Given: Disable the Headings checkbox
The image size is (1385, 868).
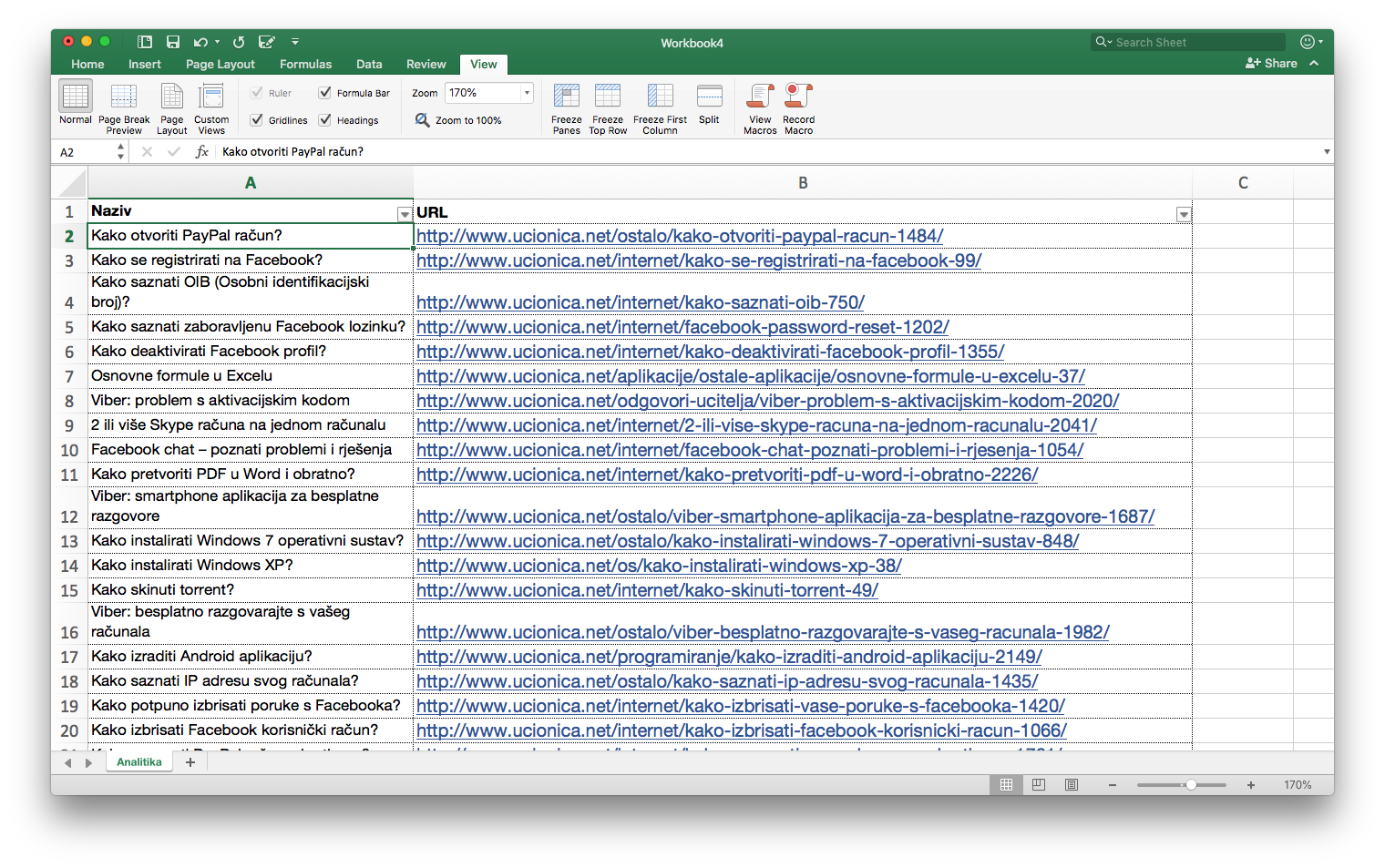Looking at the screenshot, I should coord(325,120).
